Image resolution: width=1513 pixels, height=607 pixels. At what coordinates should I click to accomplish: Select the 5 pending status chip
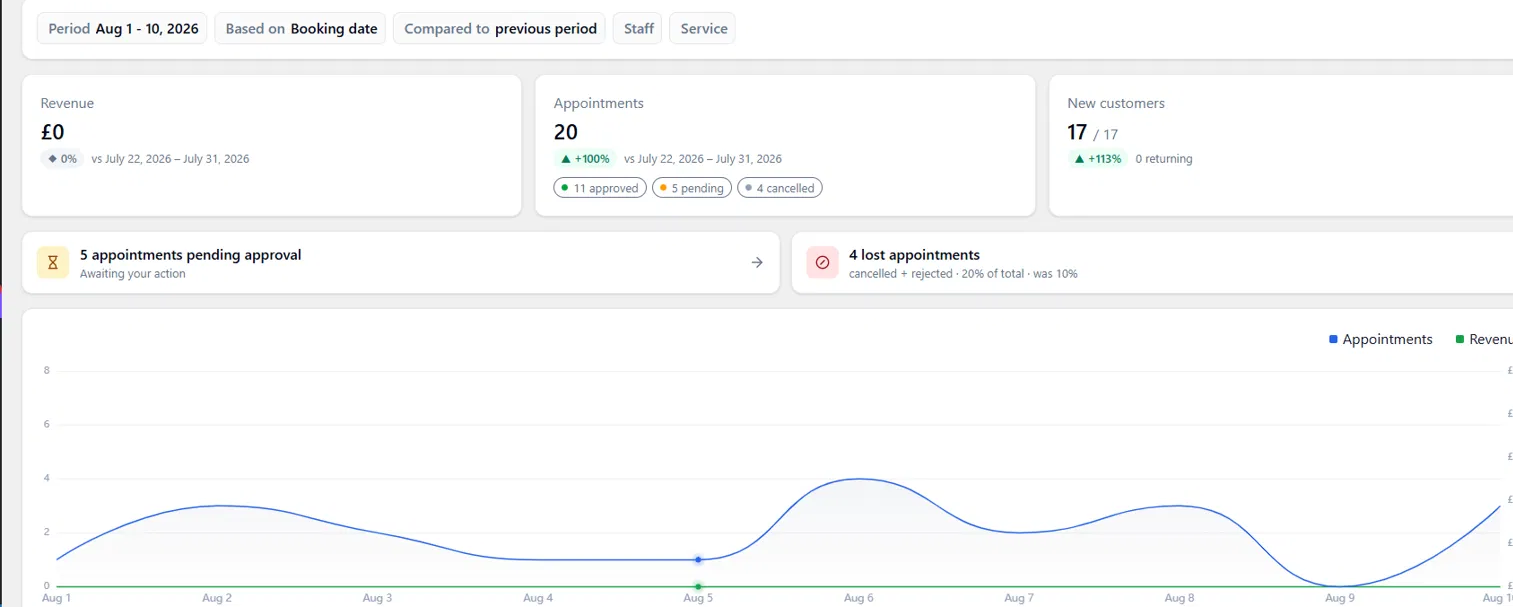click(691, 188)
